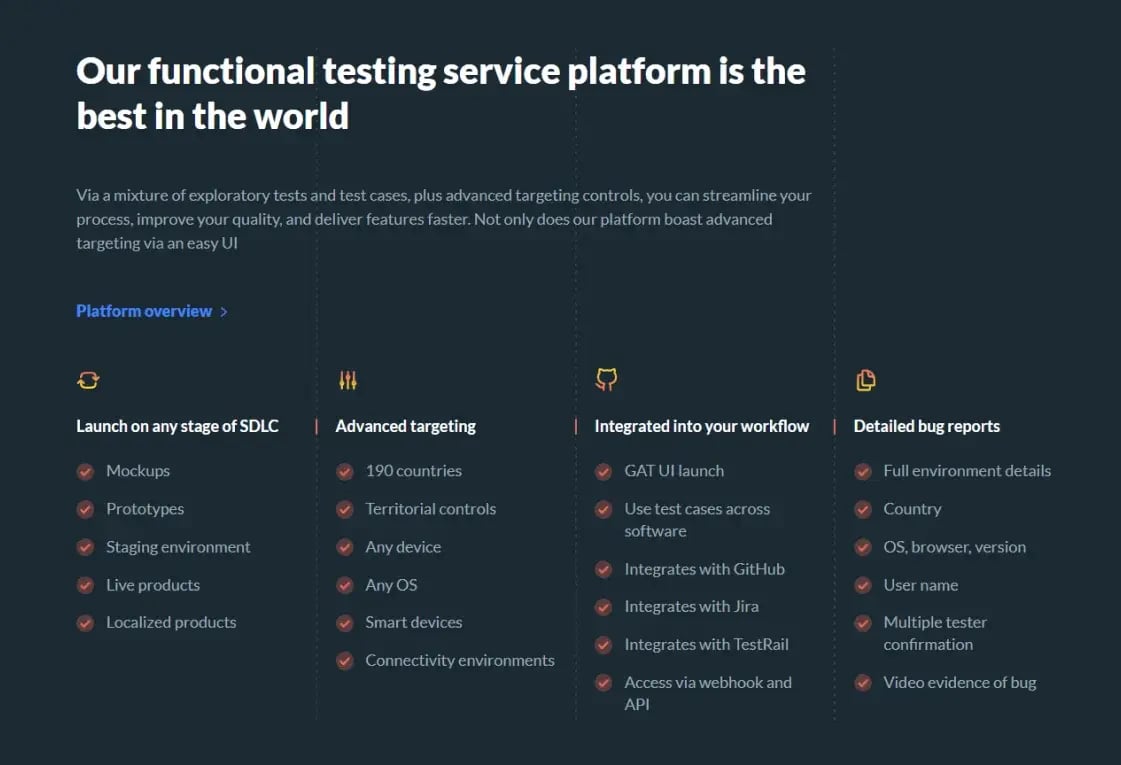Click the check icon beside Smart devices

pos(345,623)
